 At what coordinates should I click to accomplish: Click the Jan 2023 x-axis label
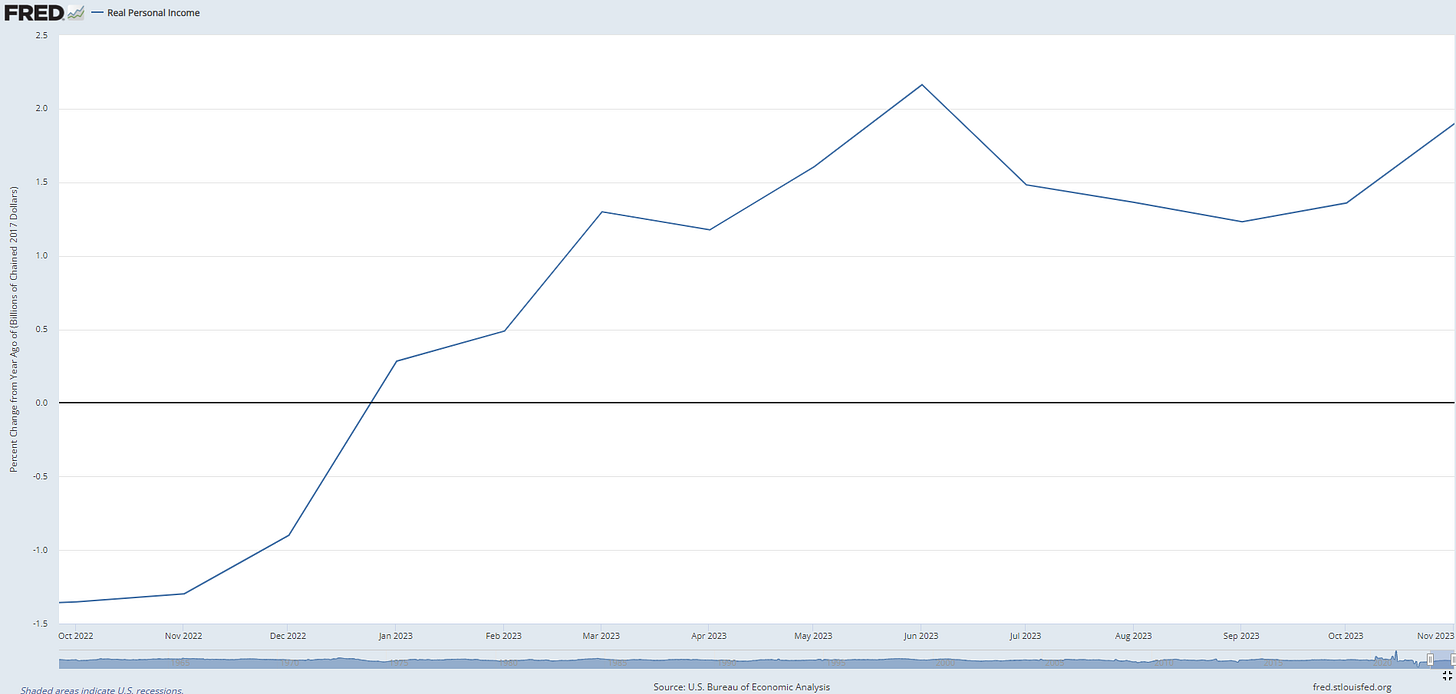(x=396, y=635)
